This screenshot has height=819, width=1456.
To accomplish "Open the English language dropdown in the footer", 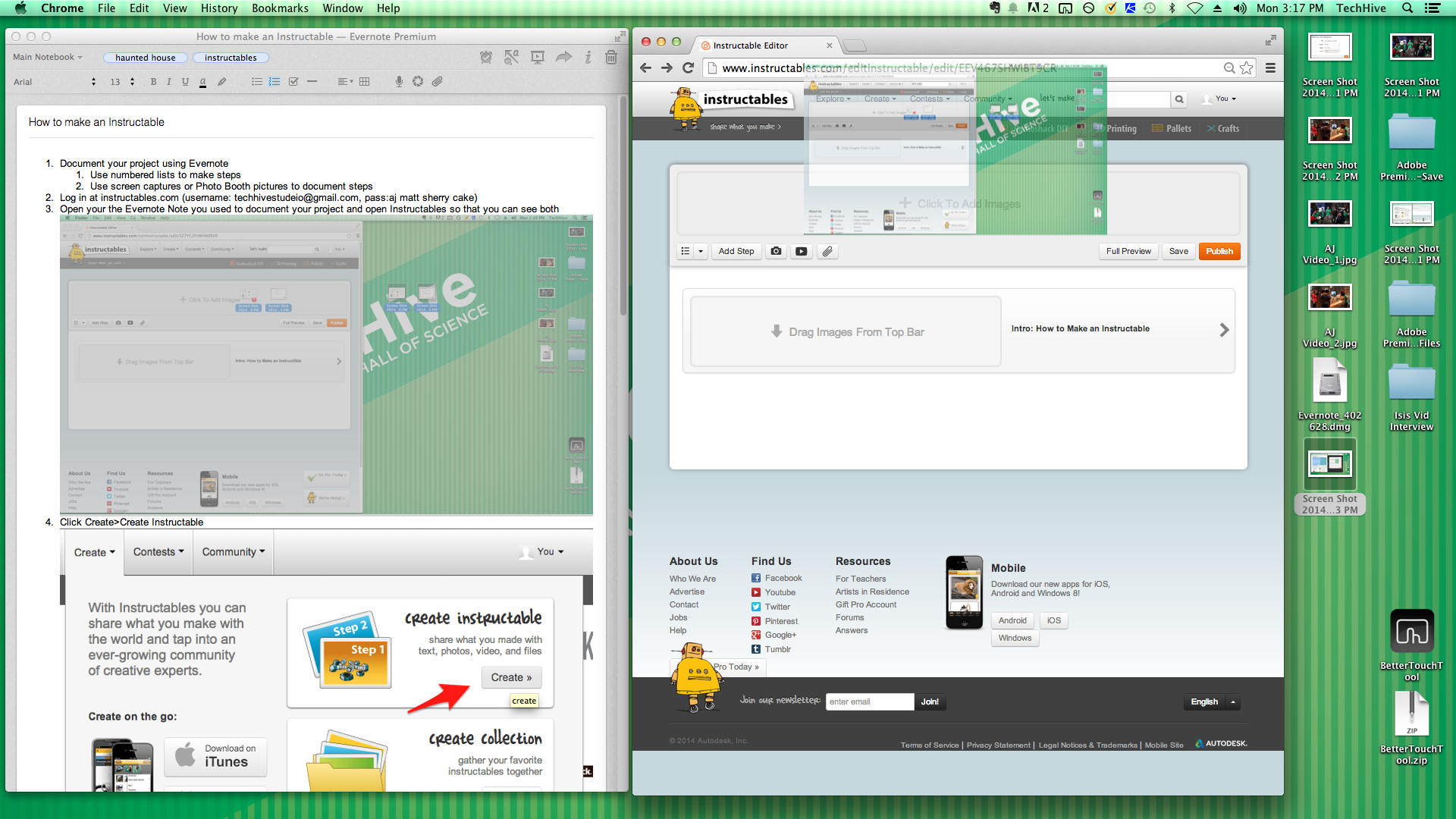I will click(x=1212, y=702).
